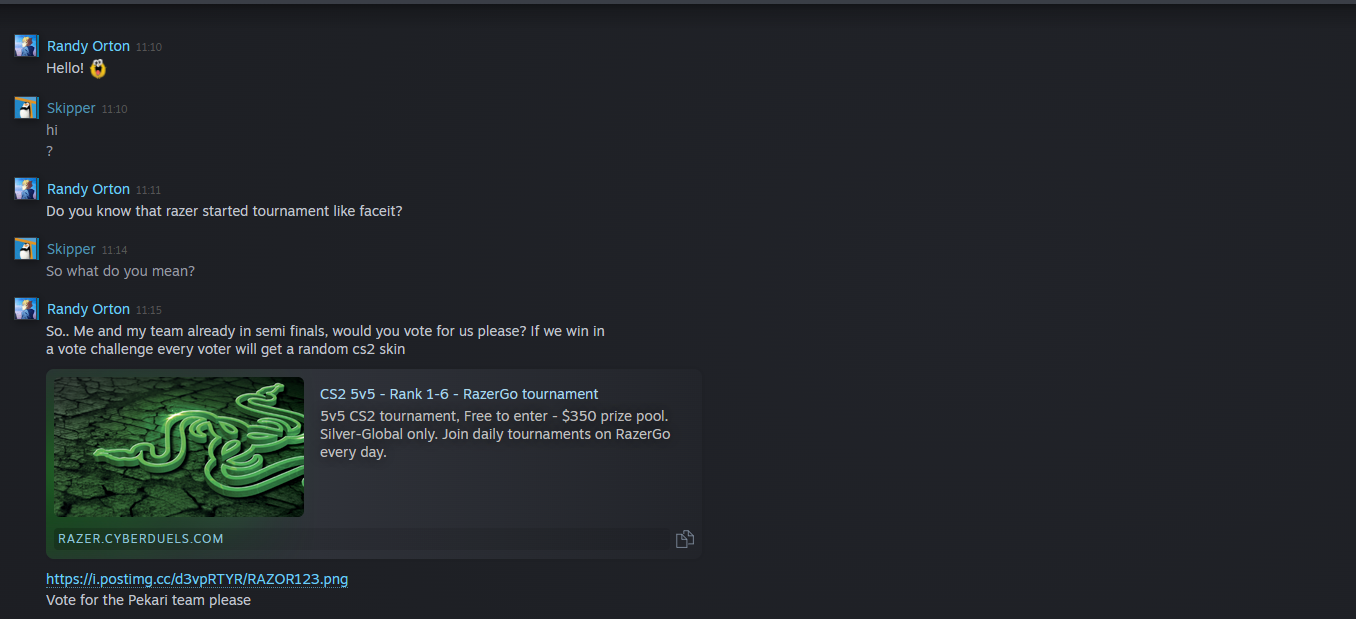Click the '$350 prize pool' preview description text
The width and height of the screenshot is (1356, 619).
[x=494, y=416]
